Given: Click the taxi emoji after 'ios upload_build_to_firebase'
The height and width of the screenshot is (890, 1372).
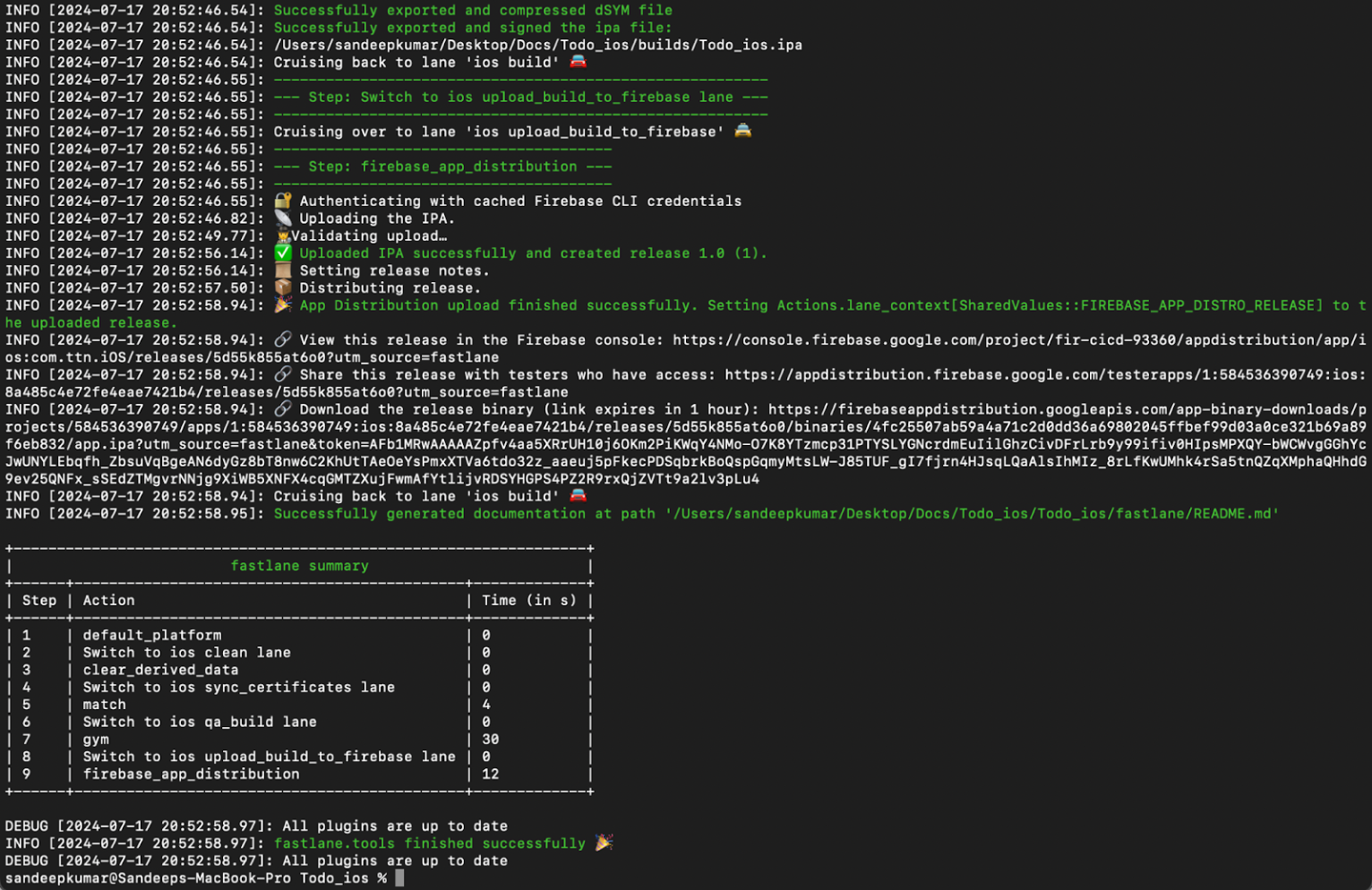Looking at the screenshot, I should (742, 131).
